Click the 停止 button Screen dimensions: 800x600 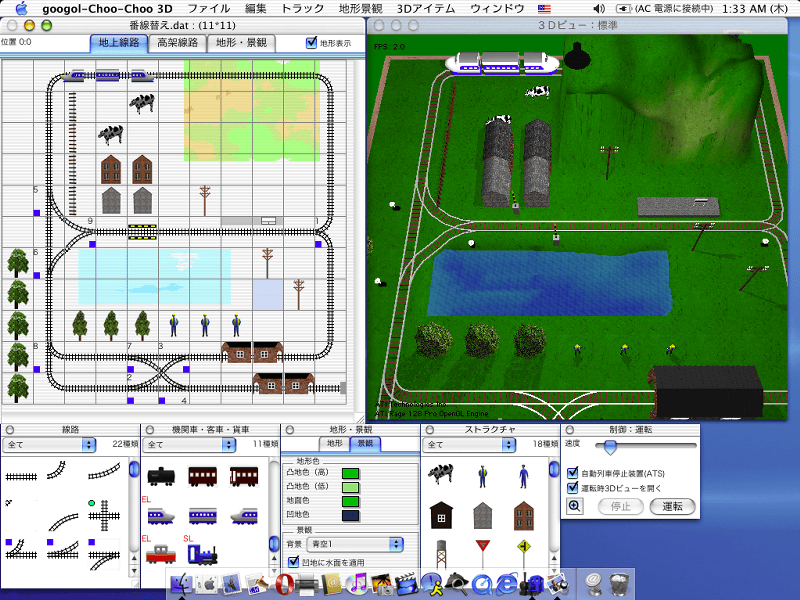621,506
